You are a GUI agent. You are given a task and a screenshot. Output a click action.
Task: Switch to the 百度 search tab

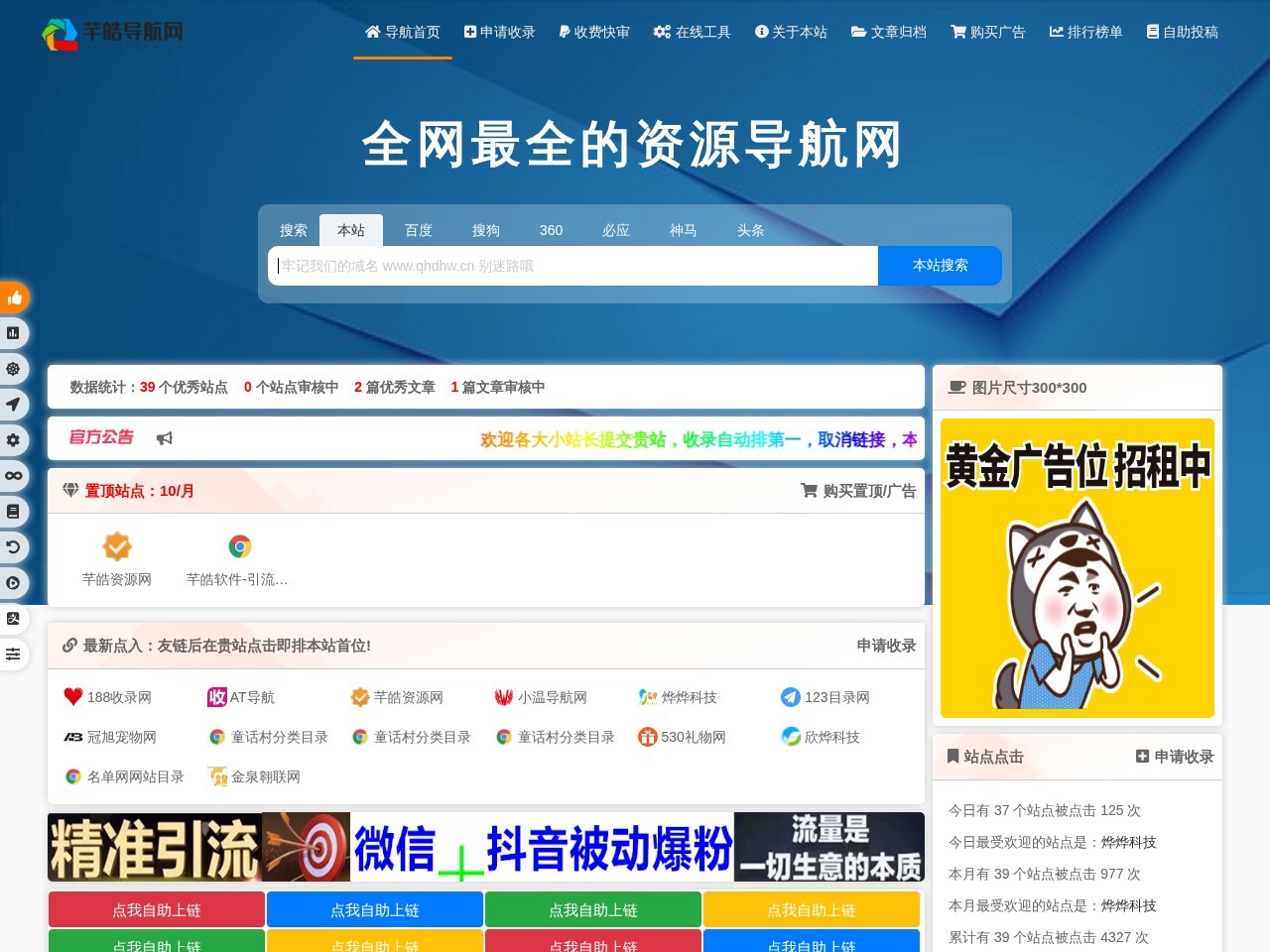point(418,230)
